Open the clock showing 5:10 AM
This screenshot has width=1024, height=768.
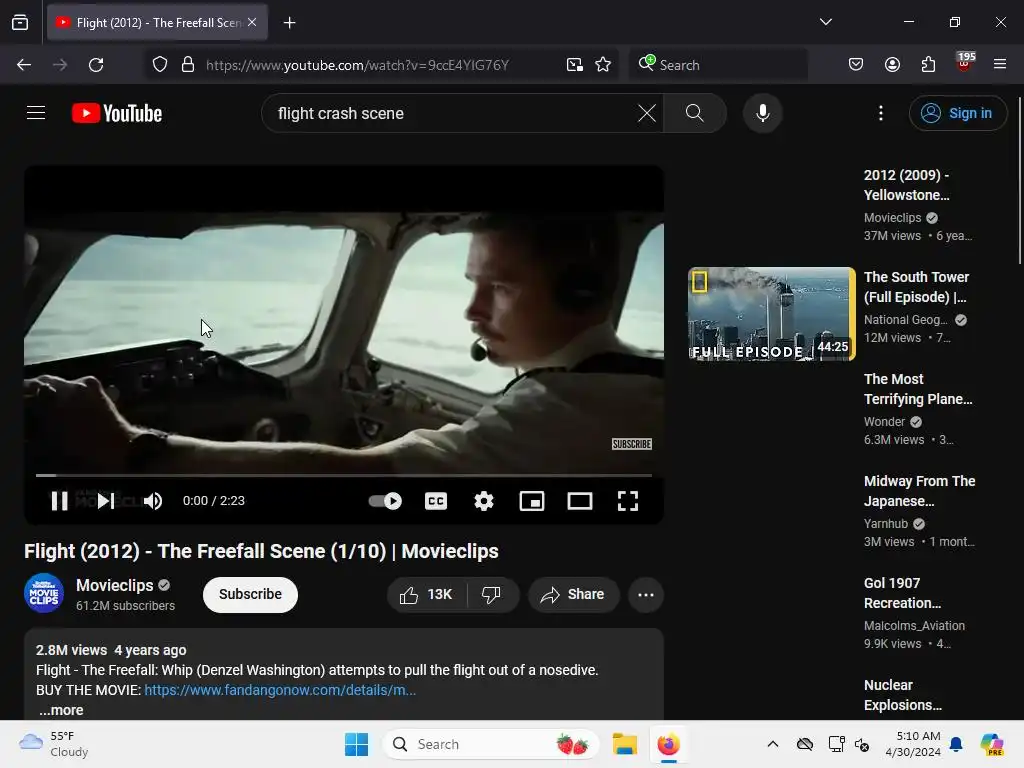tap(913, 744)
